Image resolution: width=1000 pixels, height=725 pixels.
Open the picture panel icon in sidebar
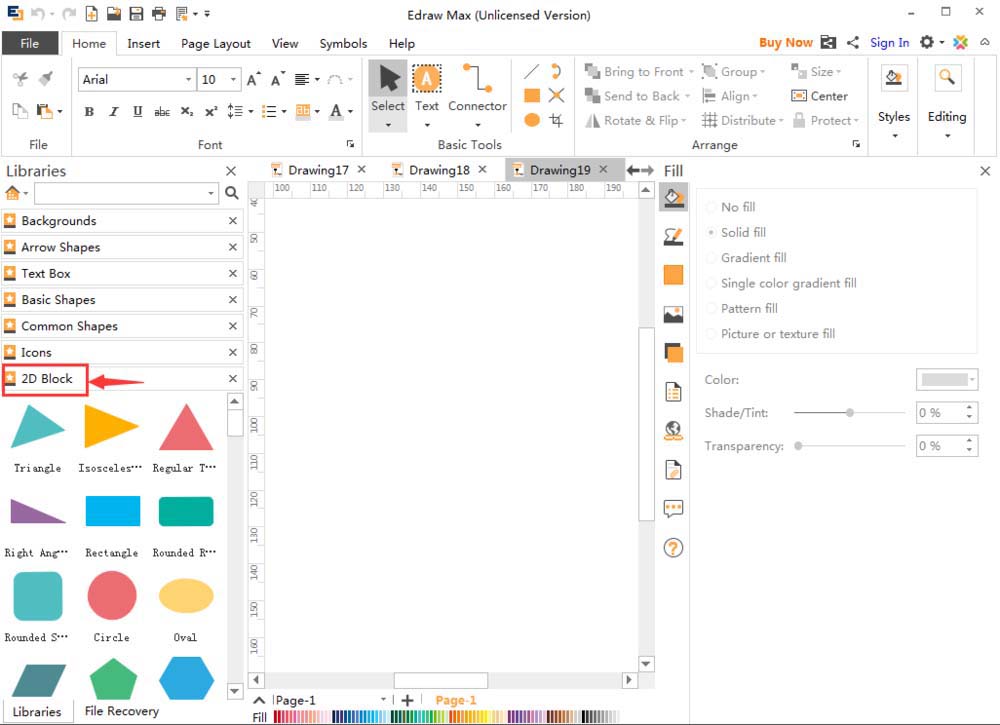[673, 314]
